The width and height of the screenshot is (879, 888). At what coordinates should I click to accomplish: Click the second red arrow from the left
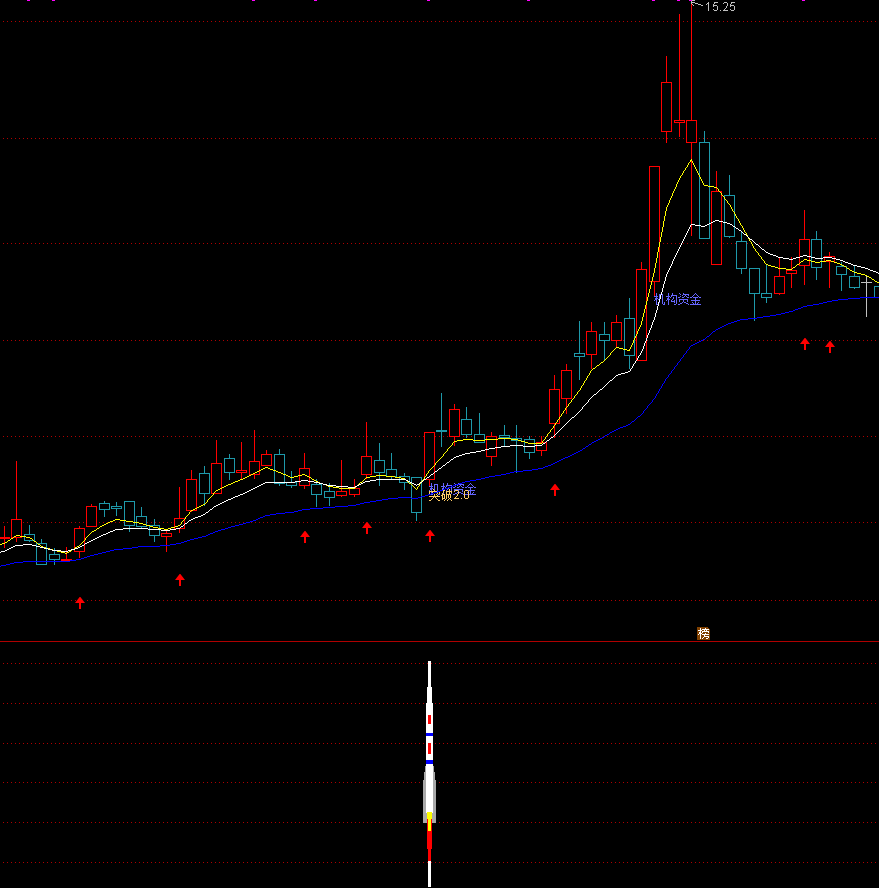180,579
